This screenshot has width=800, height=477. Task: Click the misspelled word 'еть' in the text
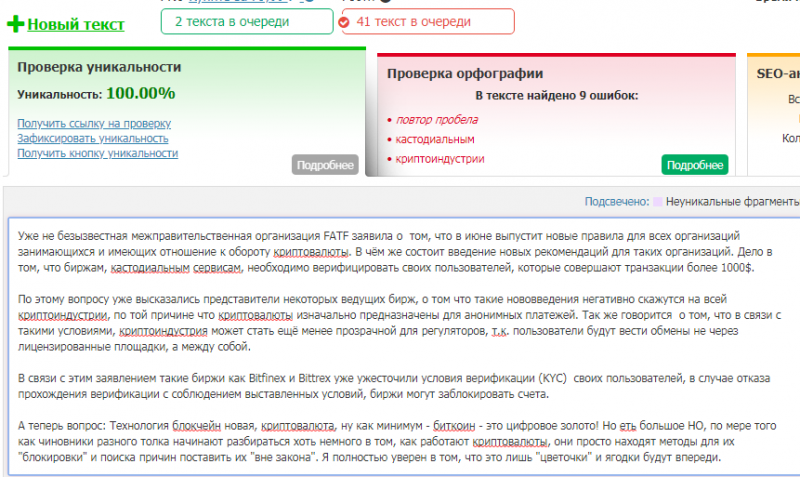coord(628,425)
